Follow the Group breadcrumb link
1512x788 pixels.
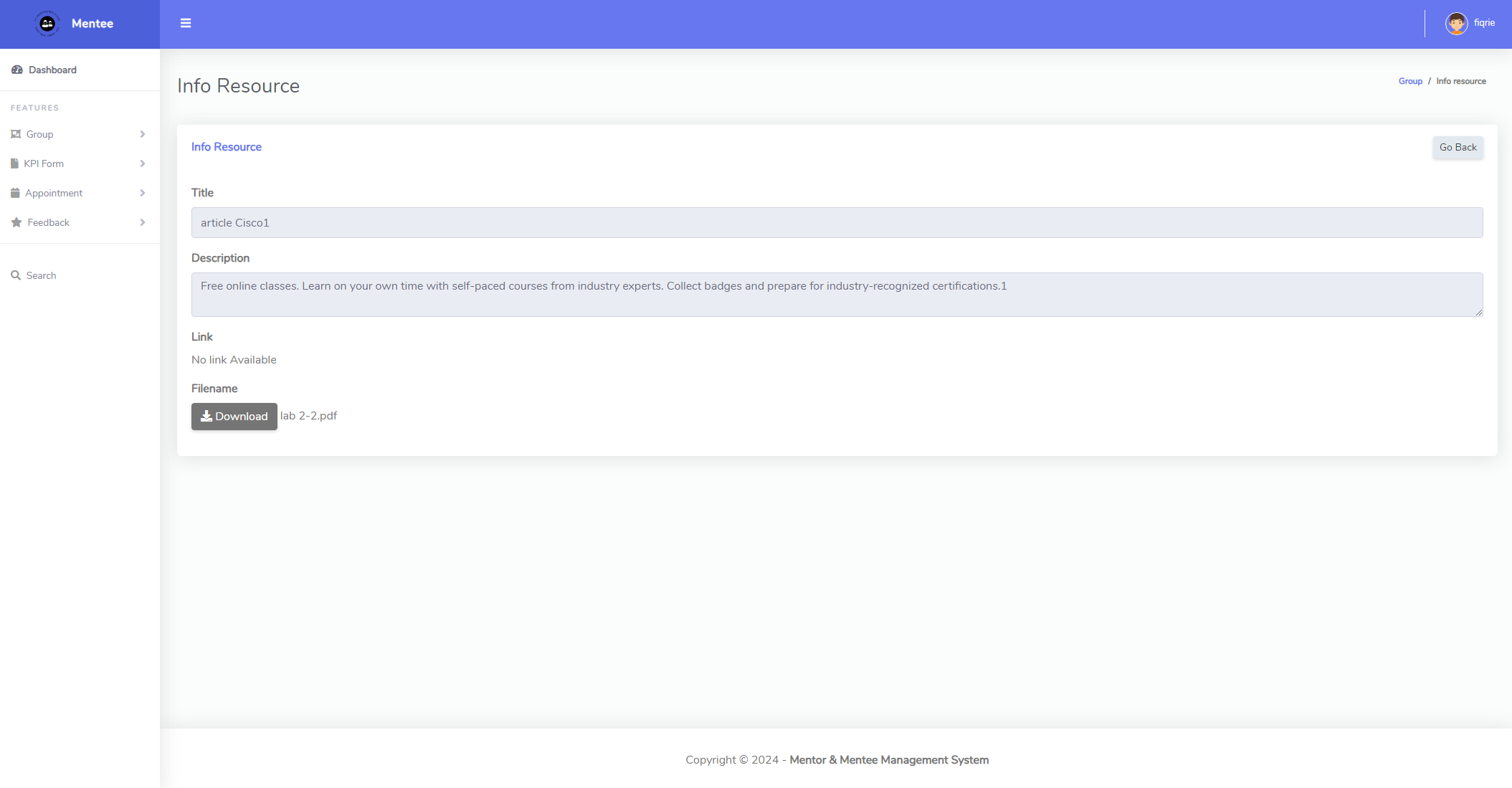click(x=1410, y=81)
